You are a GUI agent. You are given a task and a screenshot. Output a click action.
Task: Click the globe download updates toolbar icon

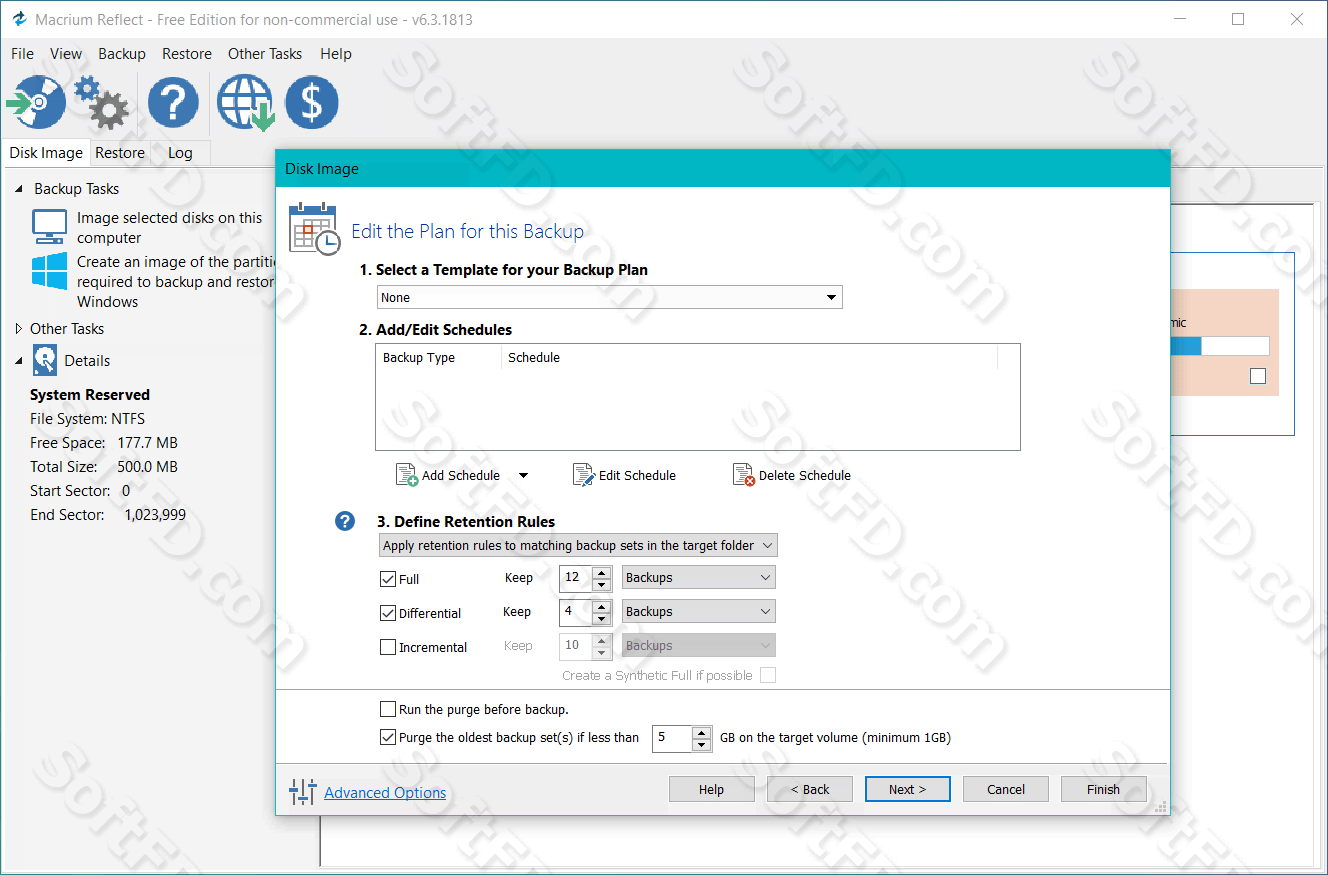tap(246, 102)
